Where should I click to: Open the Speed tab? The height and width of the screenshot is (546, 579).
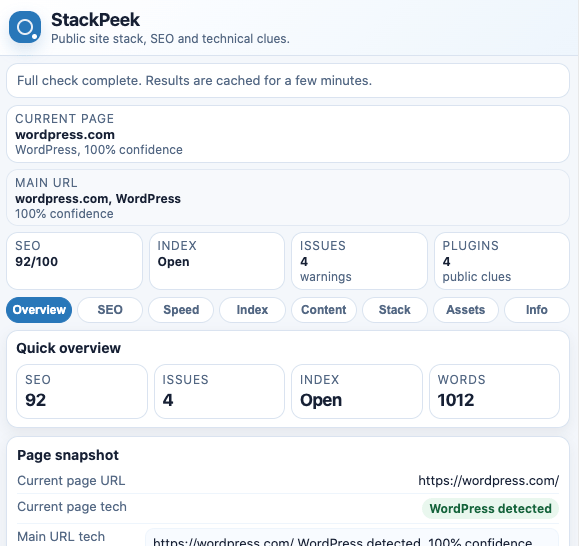pos(181,310)
